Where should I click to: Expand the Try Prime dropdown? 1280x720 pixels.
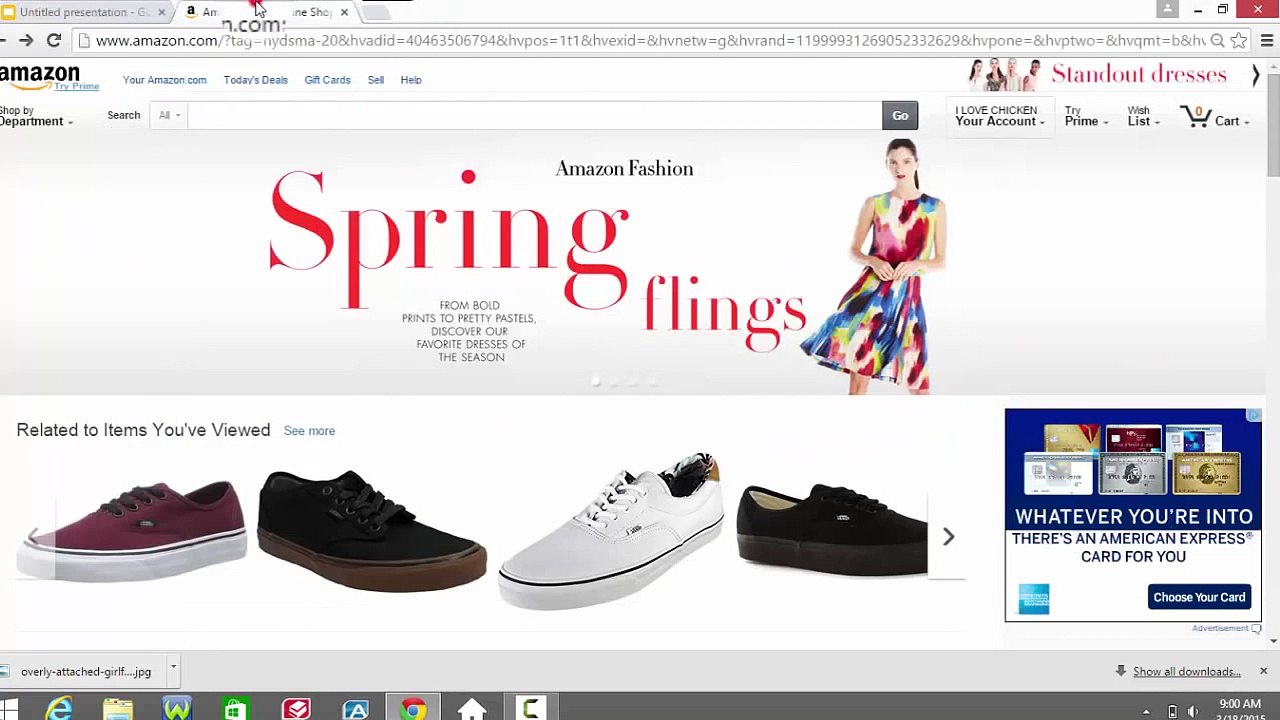1086,116
